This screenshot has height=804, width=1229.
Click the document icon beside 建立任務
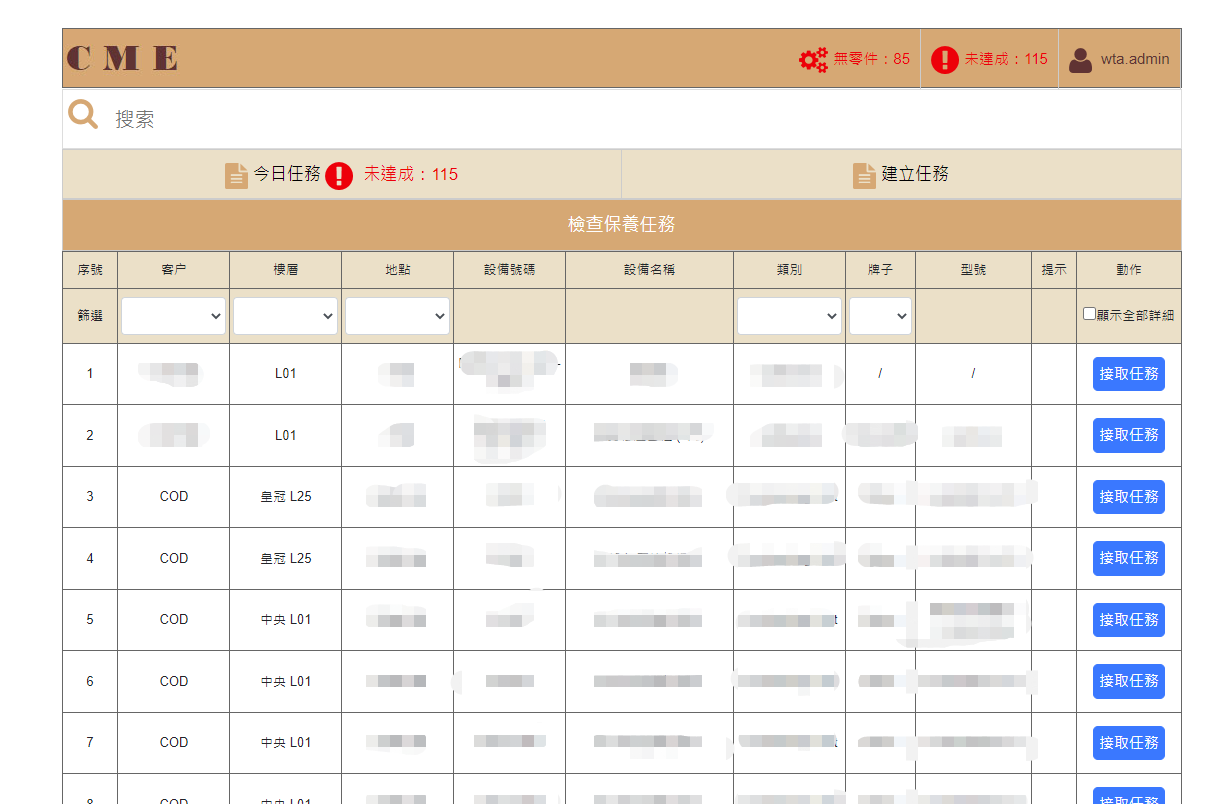click(x=864, y=175)
